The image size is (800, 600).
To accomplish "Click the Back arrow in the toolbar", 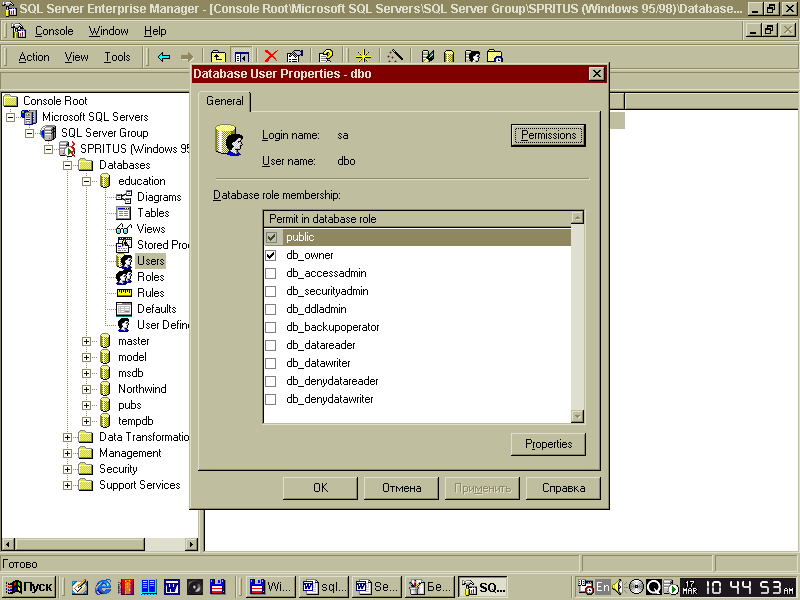I will (164, 57).
